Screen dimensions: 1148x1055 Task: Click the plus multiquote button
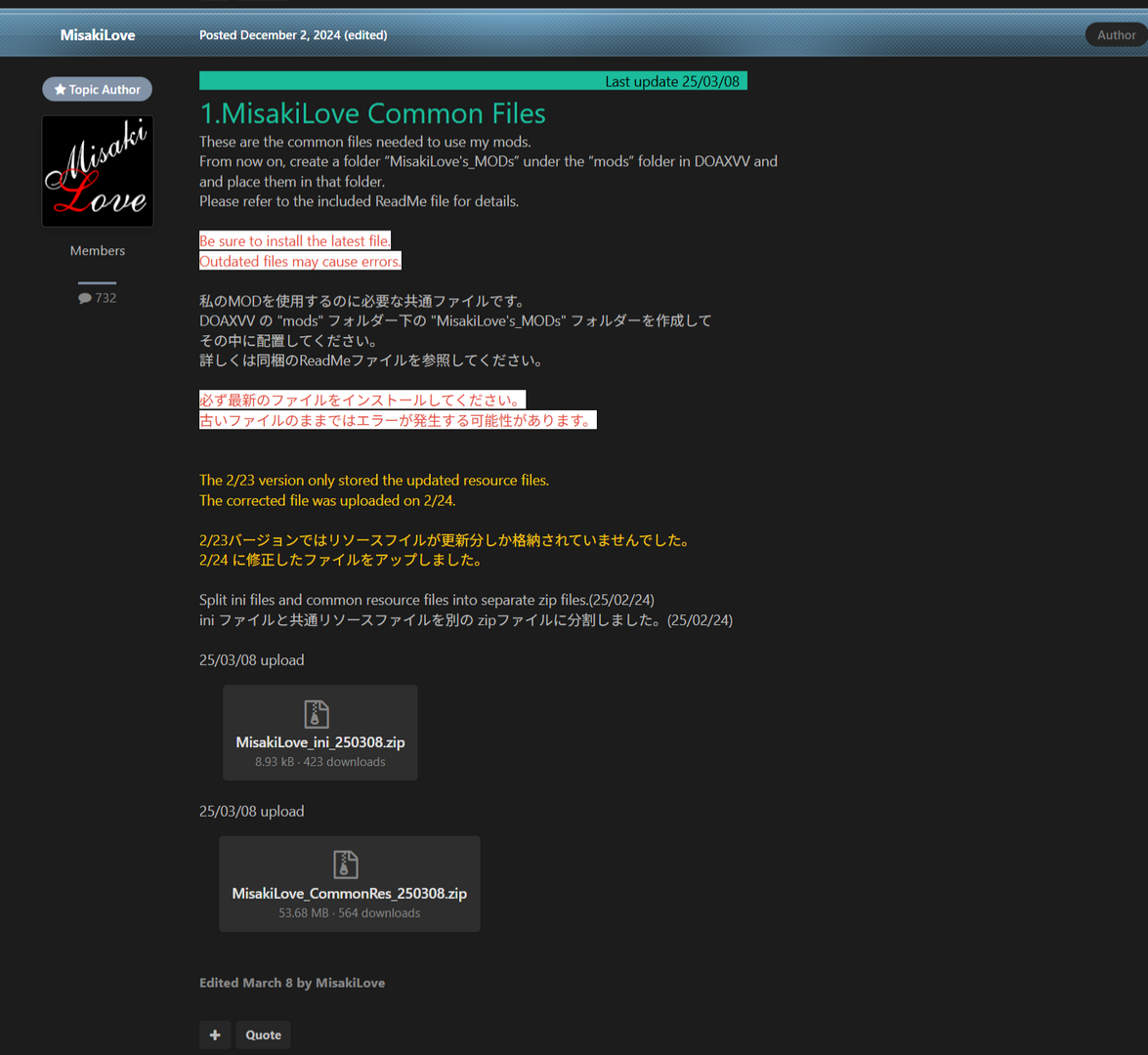(x=215, y=1035)
